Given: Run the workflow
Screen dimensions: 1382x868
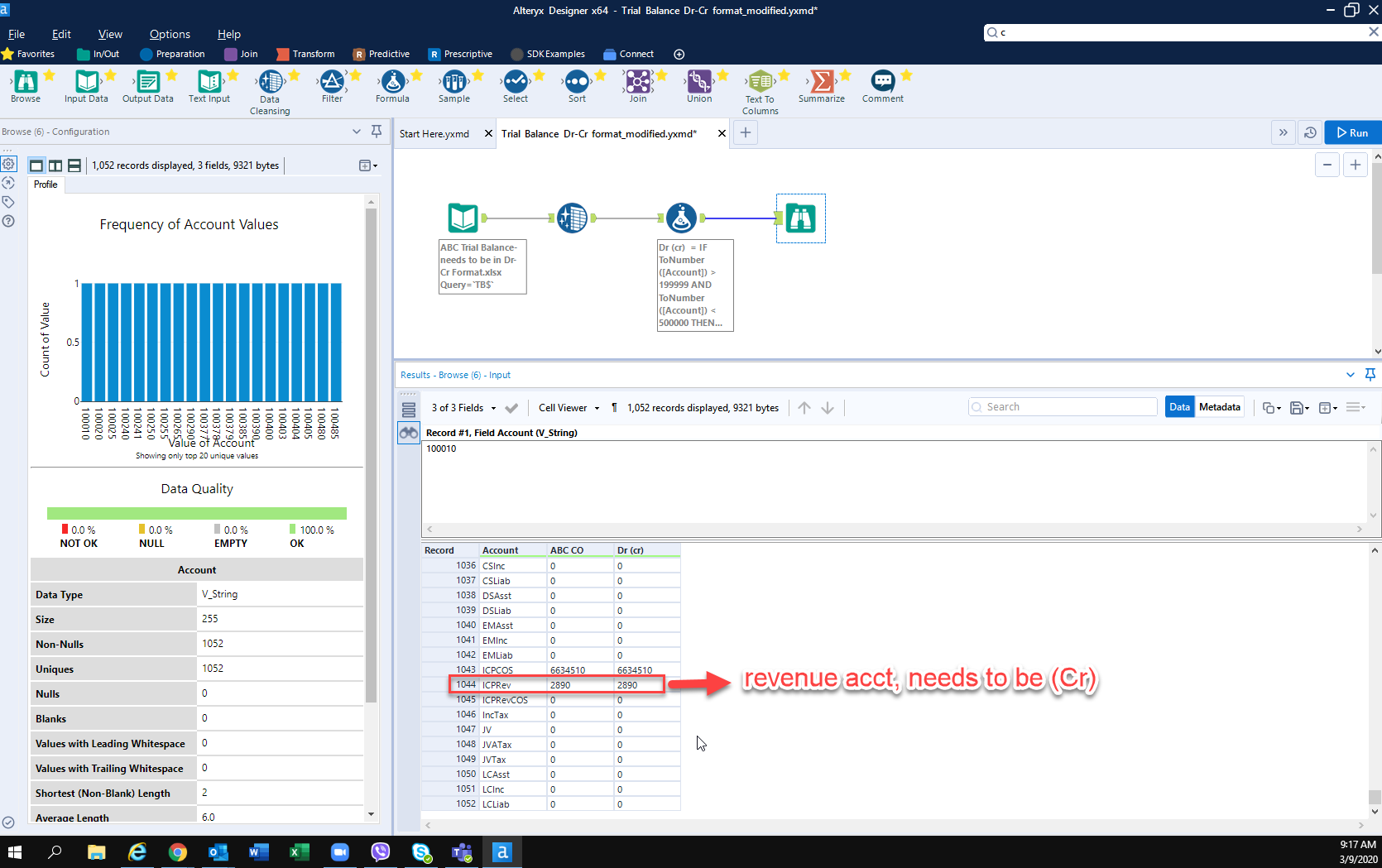Looking at the screenshot, I should pos(1353,132).
